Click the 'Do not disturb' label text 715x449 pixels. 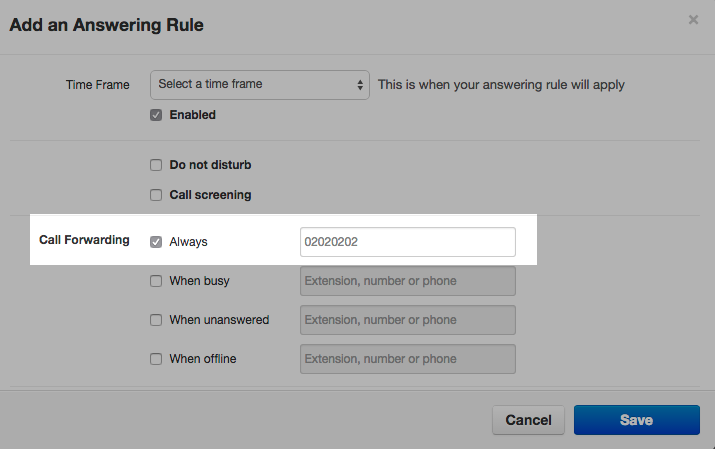(x=210, y=165)
